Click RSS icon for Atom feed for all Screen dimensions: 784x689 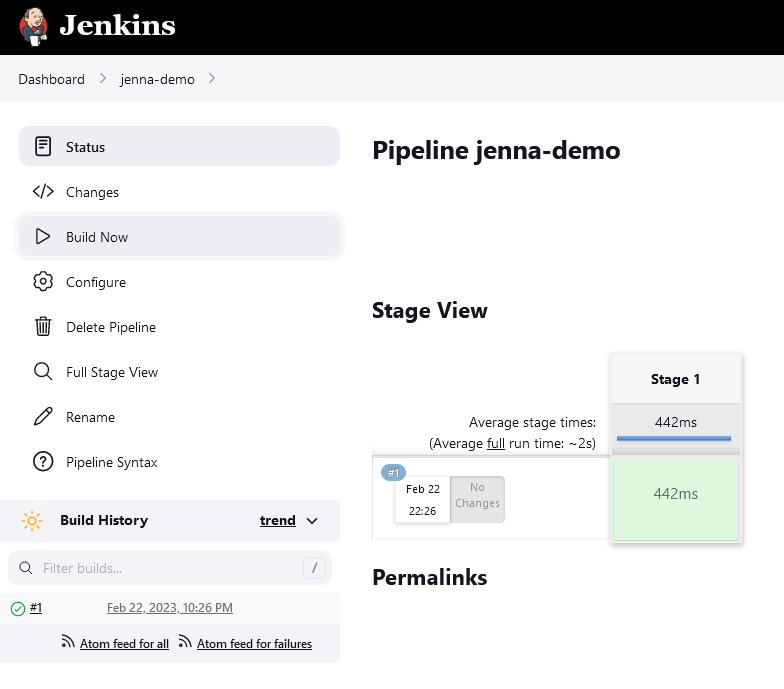click(x=68, y=642)
